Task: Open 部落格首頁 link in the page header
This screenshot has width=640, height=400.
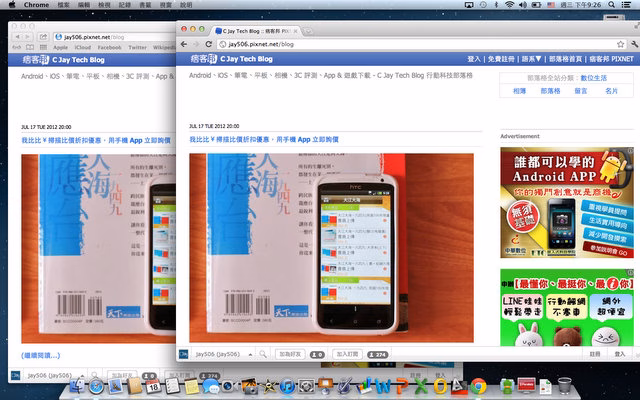Action: (565, 59)
